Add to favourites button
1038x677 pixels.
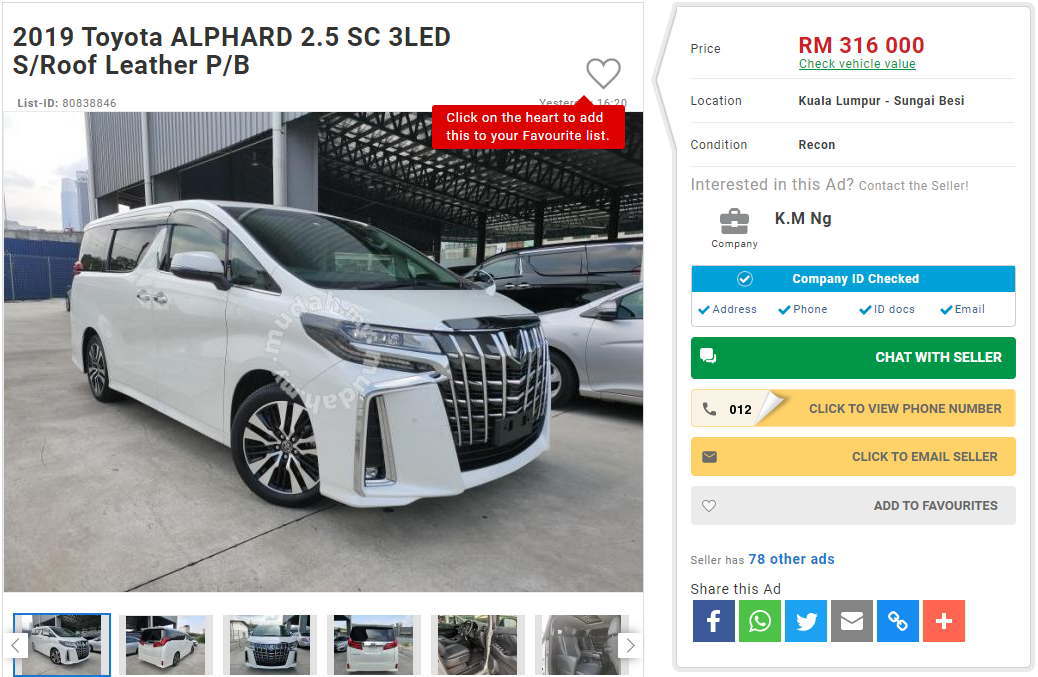point(853,506)
